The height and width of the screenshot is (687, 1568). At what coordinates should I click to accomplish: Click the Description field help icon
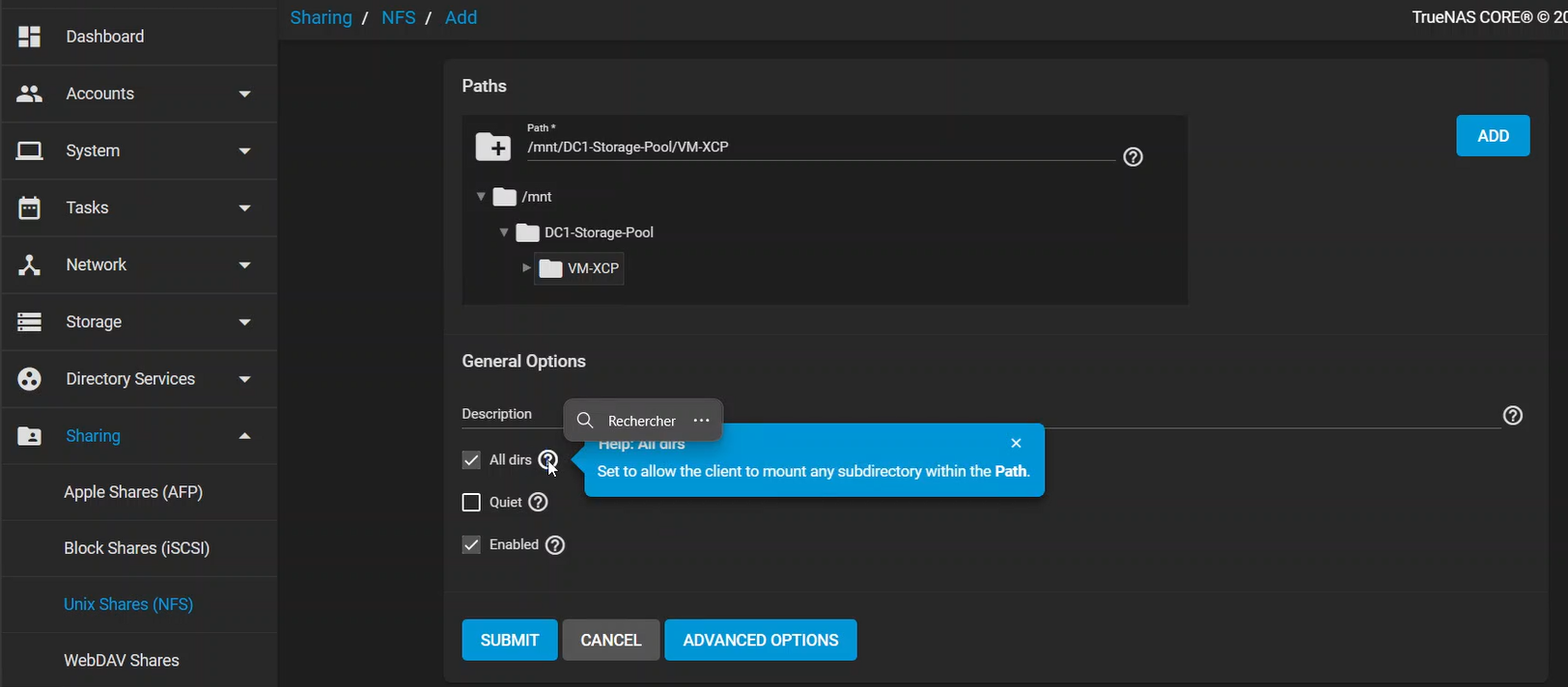click(1512, 416)
